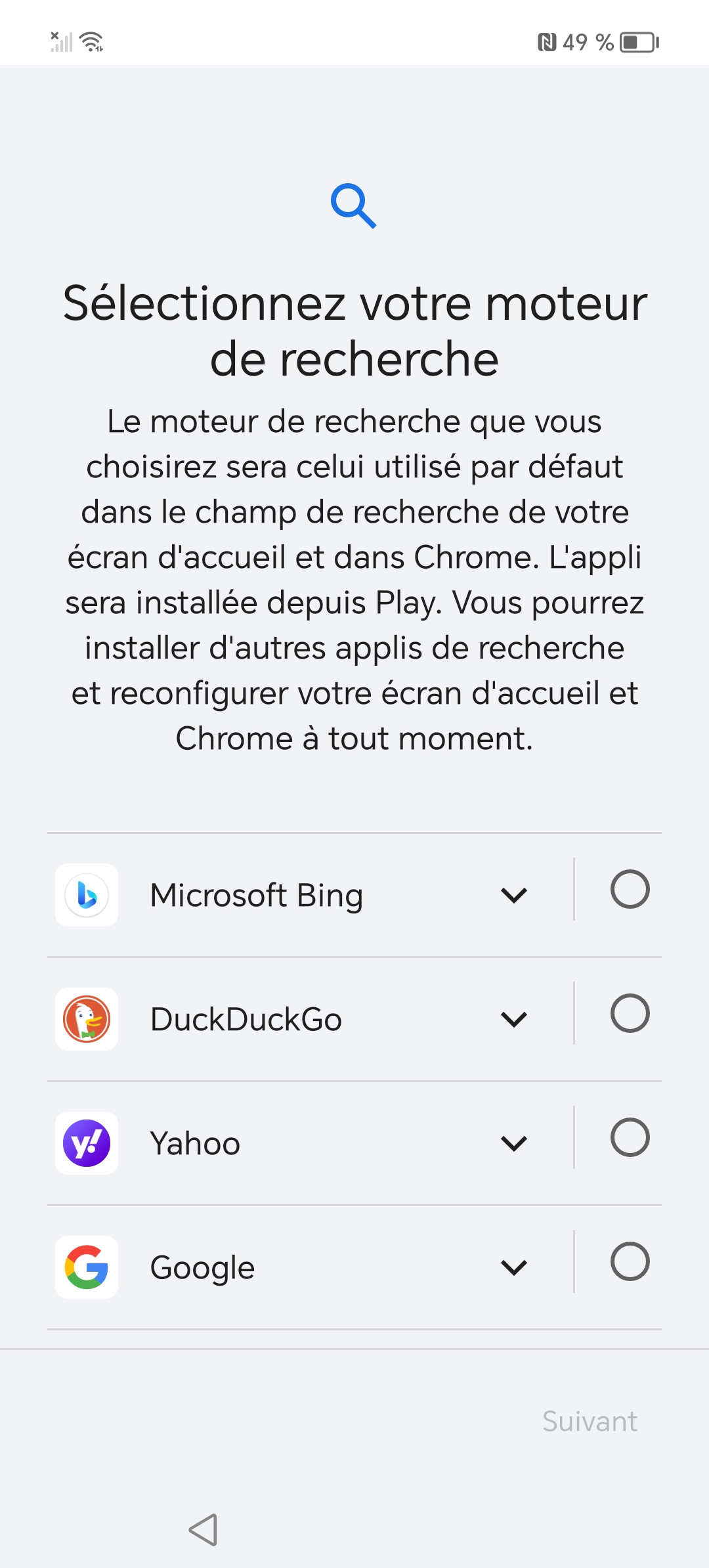Tap the battery status icon
The image size is (709, 1568).
(639, 43)
